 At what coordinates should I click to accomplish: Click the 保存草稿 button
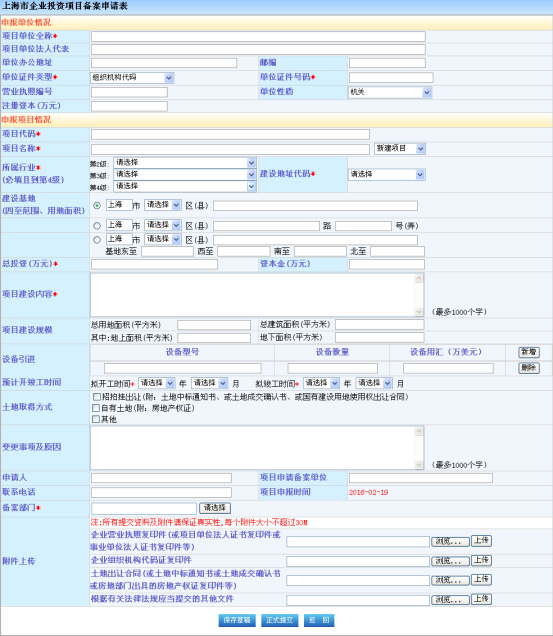[x=237, y=620]
